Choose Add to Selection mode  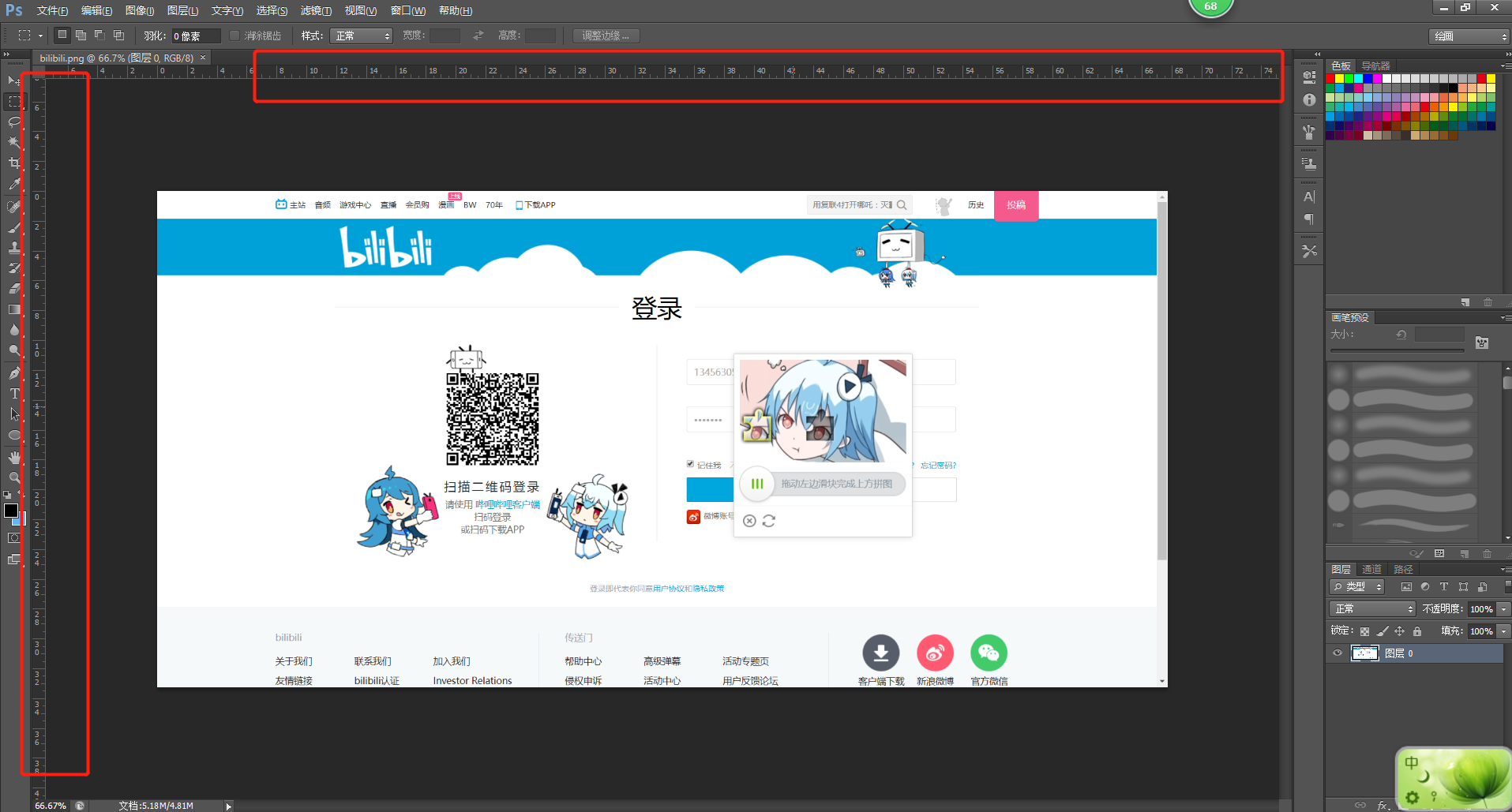(x=81, y=35)
